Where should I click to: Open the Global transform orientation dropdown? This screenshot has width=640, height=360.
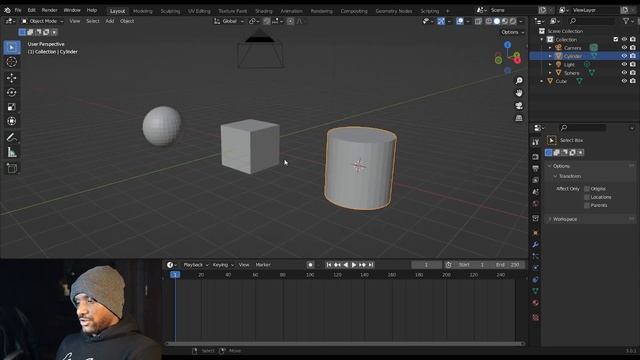pyautogui.click(x=229, y=21)
